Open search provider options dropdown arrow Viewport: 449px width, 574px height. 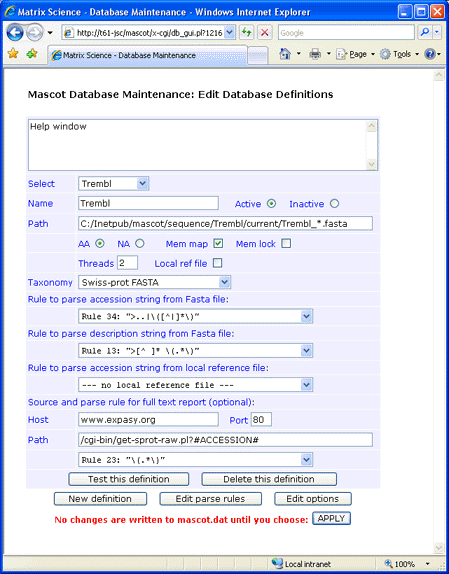click(x=437, y=33)
